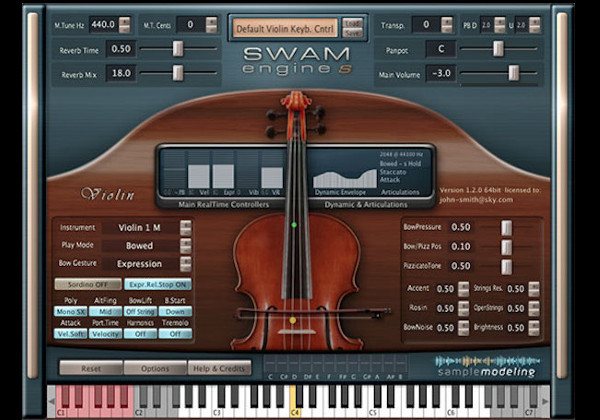Click the Reverb Mix value 18.0

coord(121,73)
